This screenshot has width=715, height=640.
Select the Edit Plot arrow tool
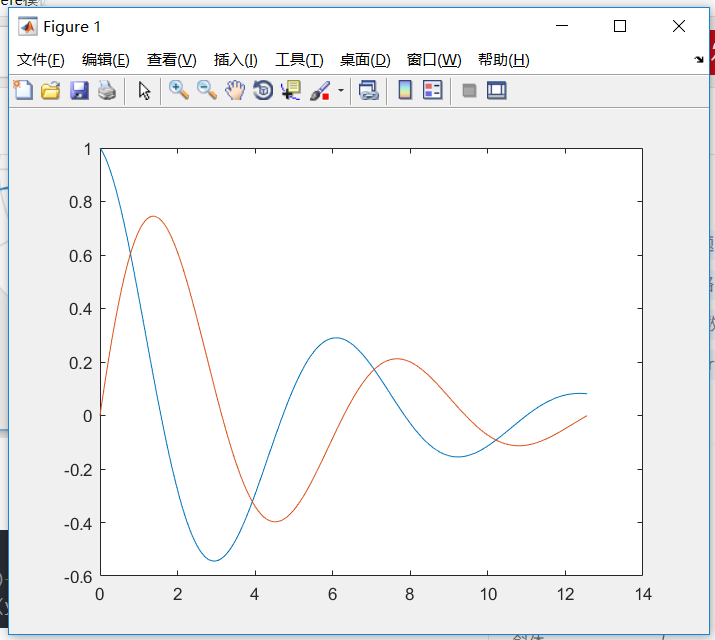pyautogui.click(x=145, y=91)
